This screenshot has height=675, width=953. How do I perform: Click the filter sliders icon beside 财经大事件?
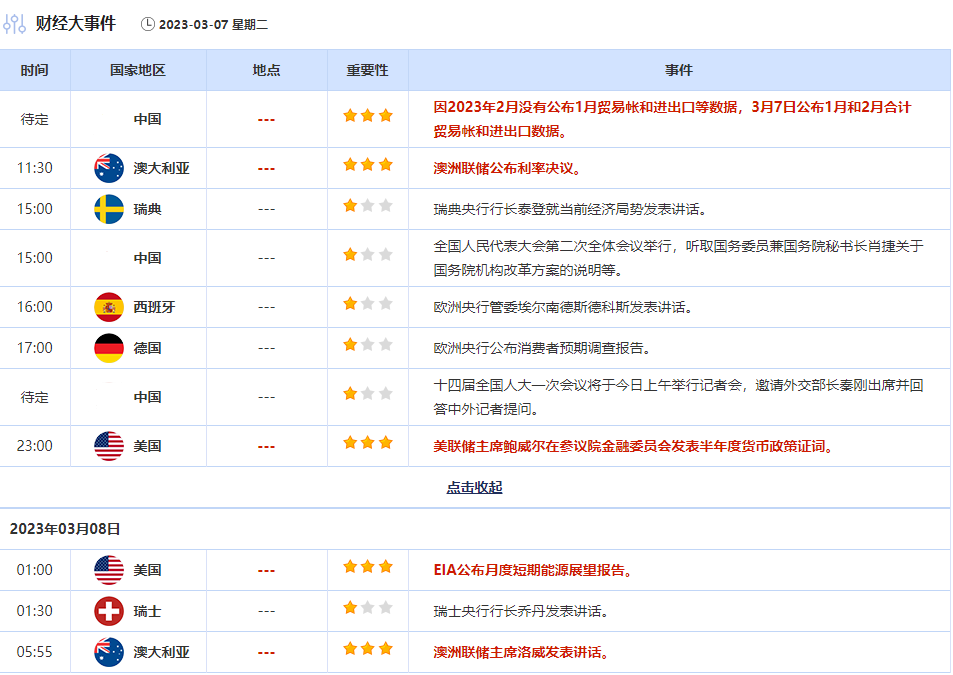[x=15, y=24]
